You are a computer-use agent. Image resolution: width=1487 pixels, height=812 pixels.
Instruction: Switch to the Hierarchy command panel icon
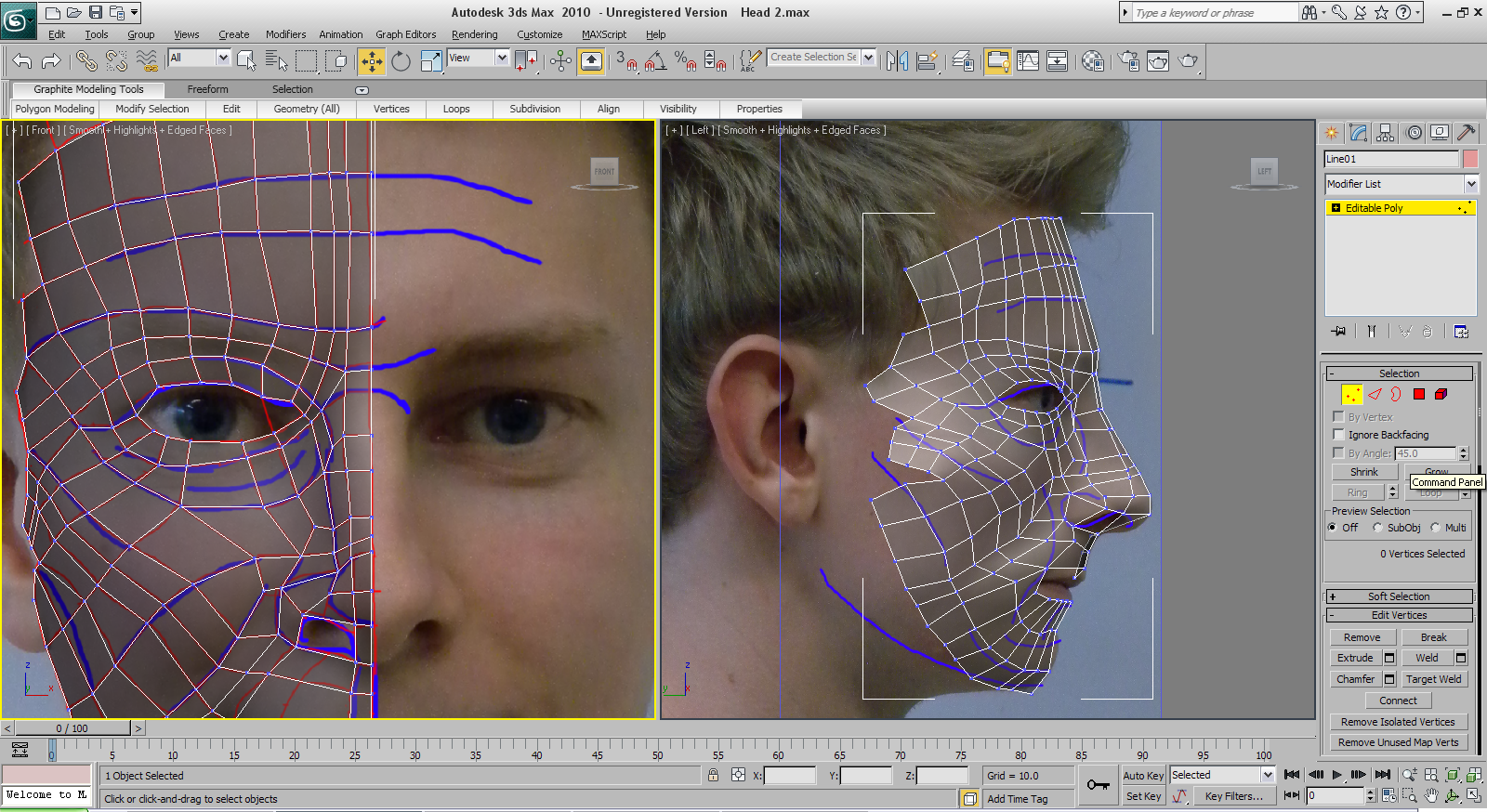[x=1386, y=133]
